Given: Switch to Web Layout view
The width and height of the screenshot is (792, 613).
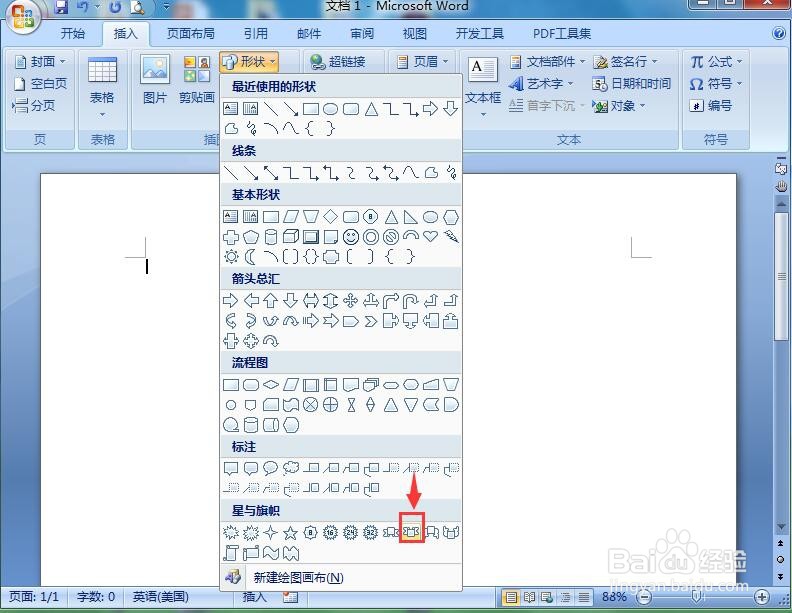Looking at the screenshot, I should pyautogui.click(x=548, y=598).
